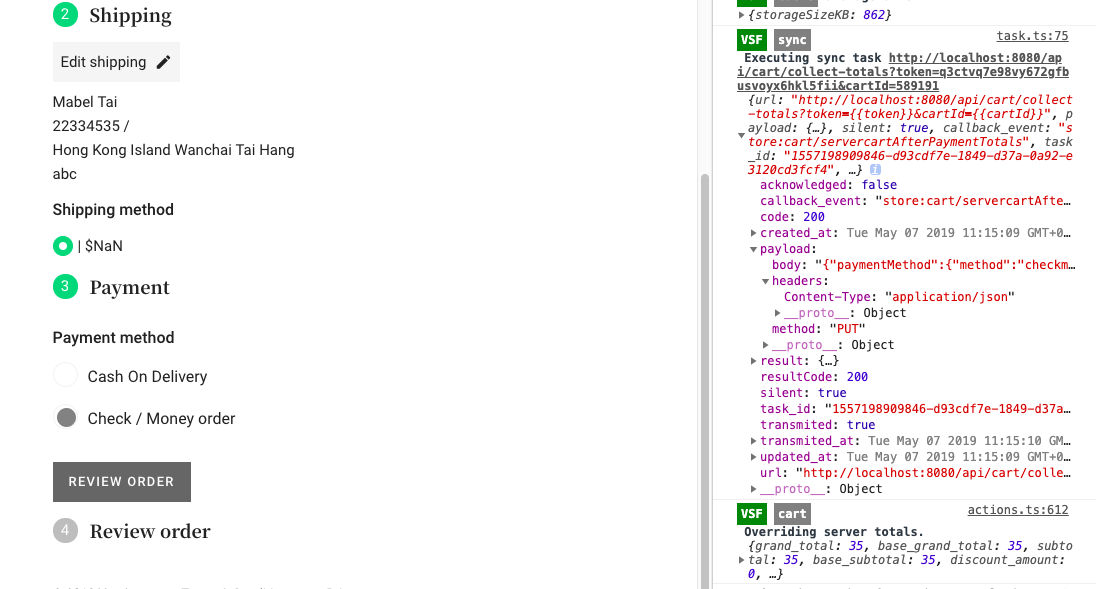1096x589 pixels.
Task: Expand the created_at property
Action: coord(753,233)
